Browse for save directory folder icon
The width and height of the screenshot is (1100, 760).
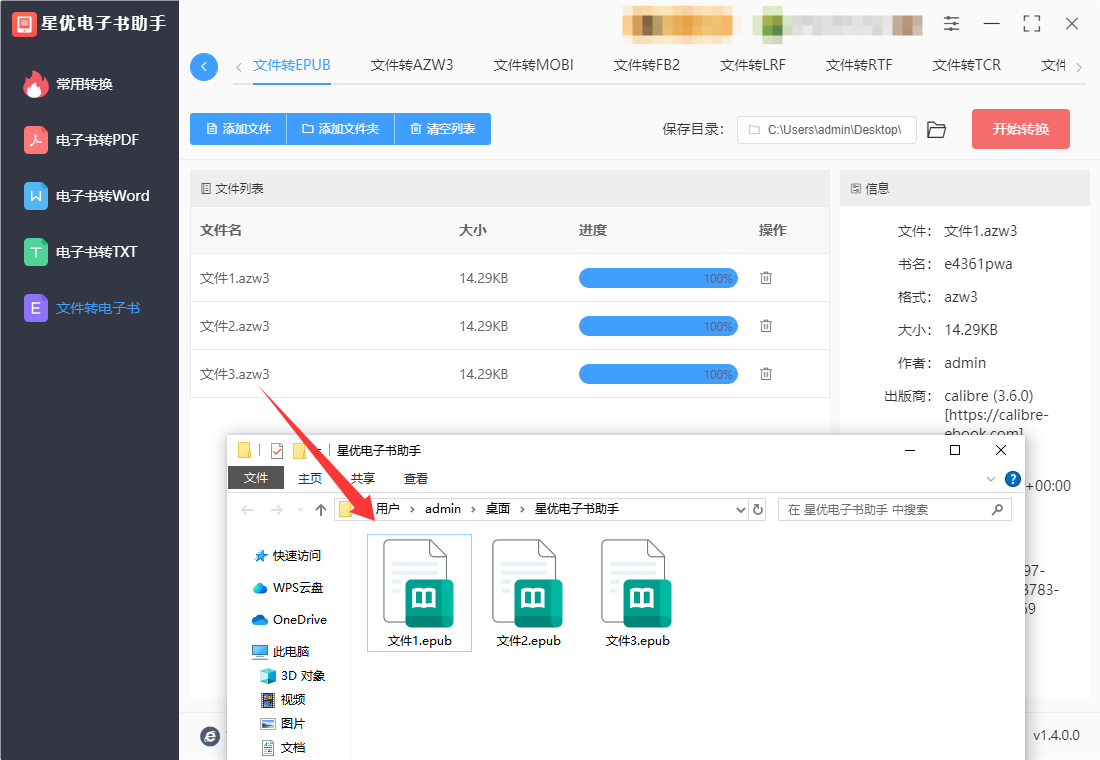point(937,130)
